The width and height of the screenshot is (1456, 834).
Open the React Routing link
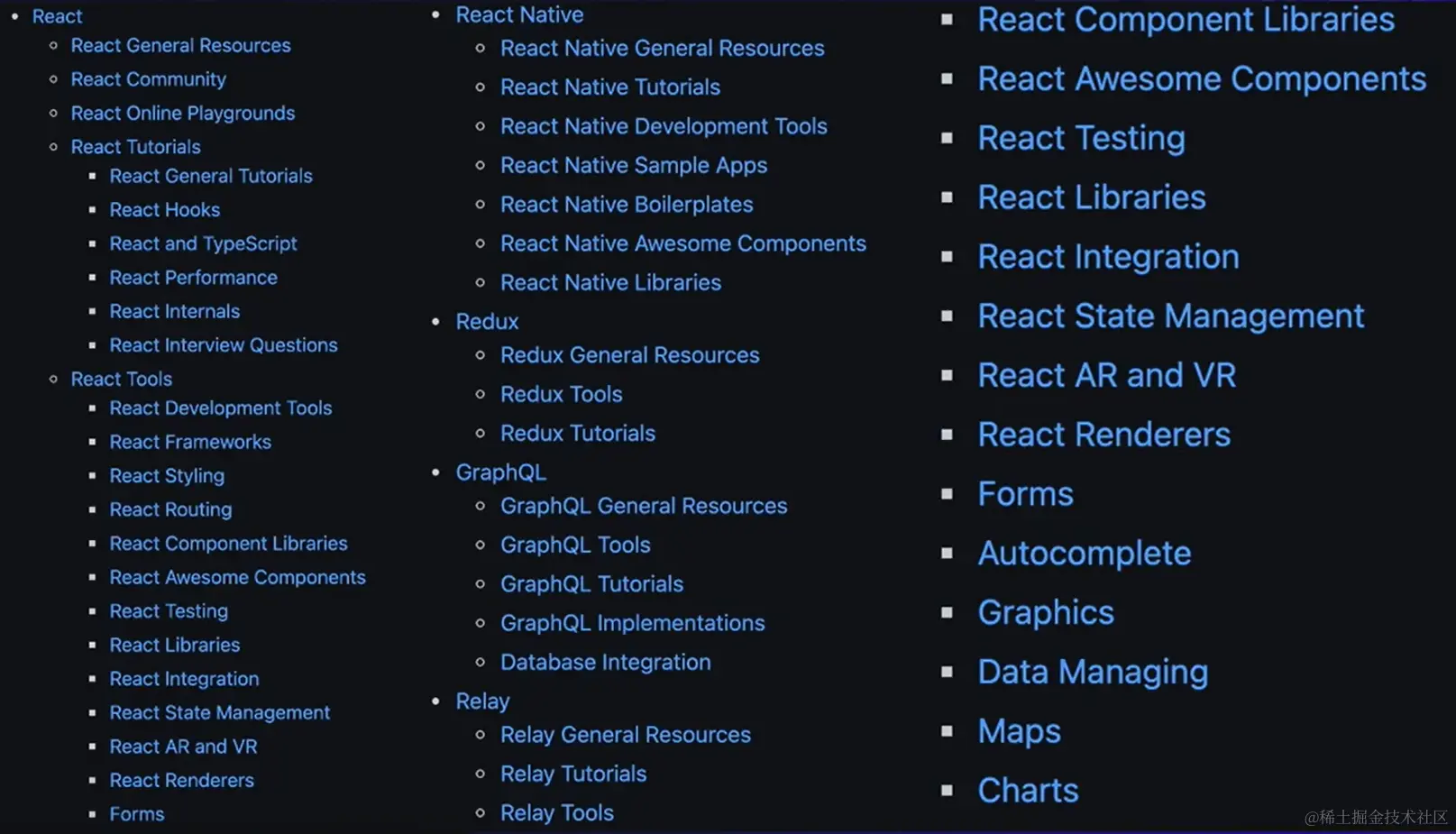point(170,509)
